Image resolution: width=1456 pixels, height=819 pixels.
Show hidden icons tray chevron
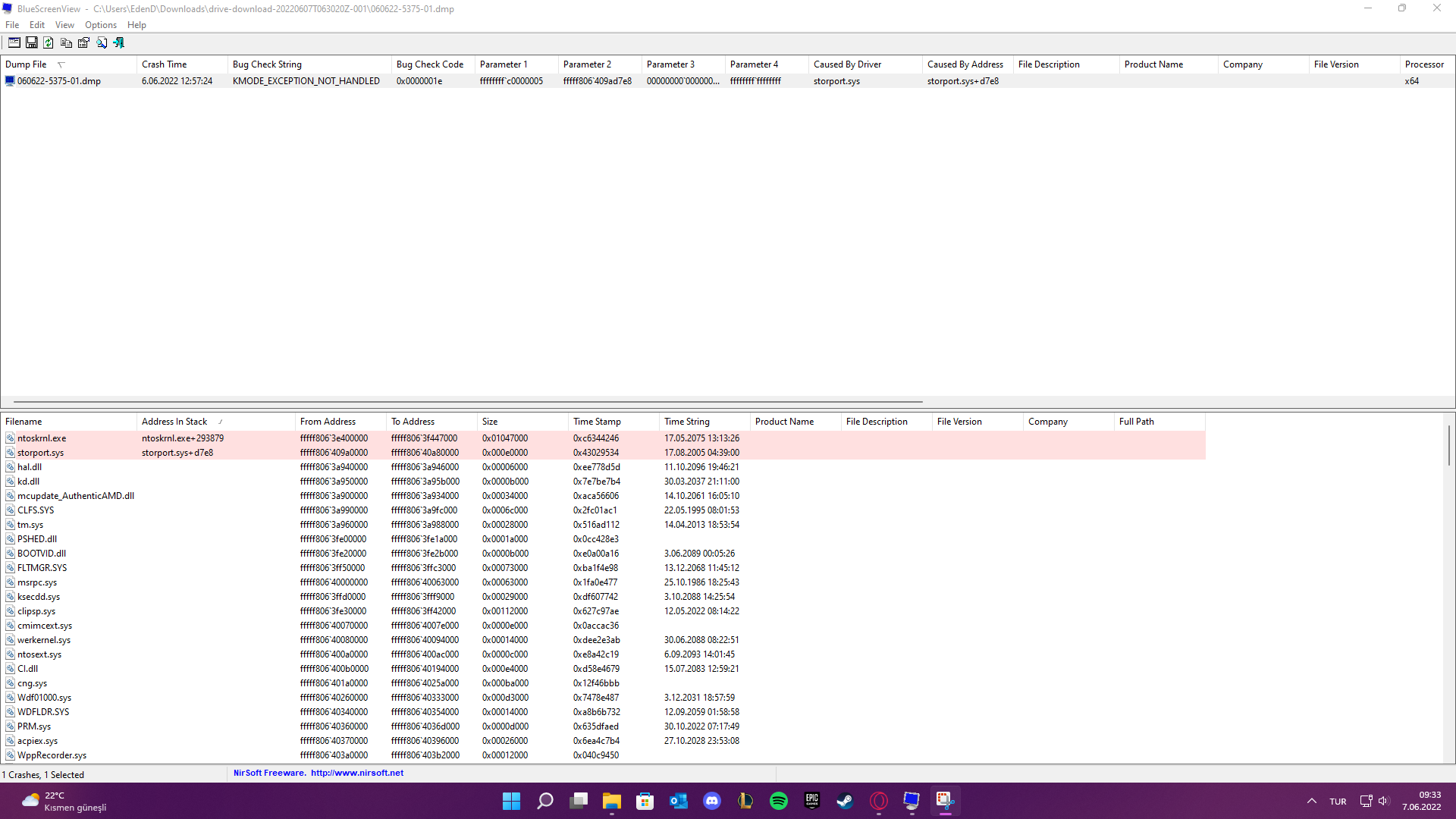tap(1311, 801)
